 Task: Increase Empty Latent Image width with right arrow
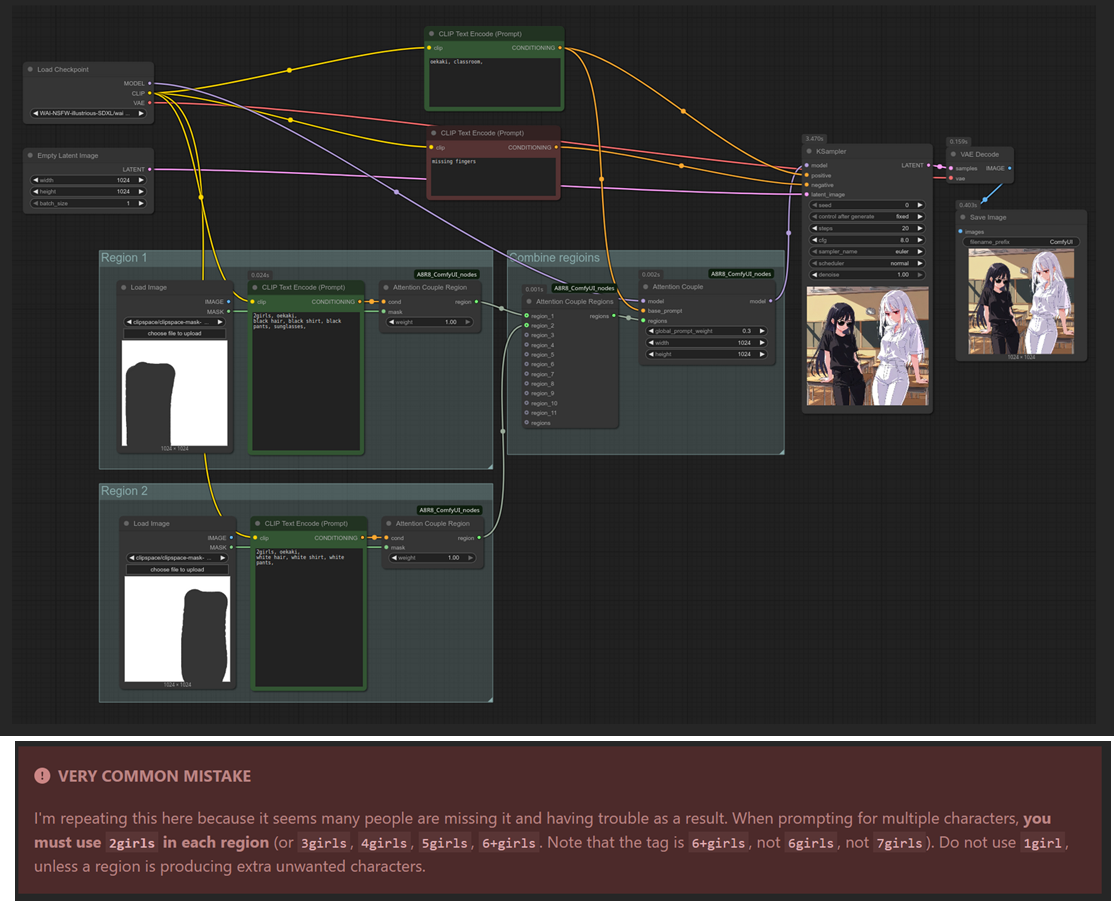(141, 180)
